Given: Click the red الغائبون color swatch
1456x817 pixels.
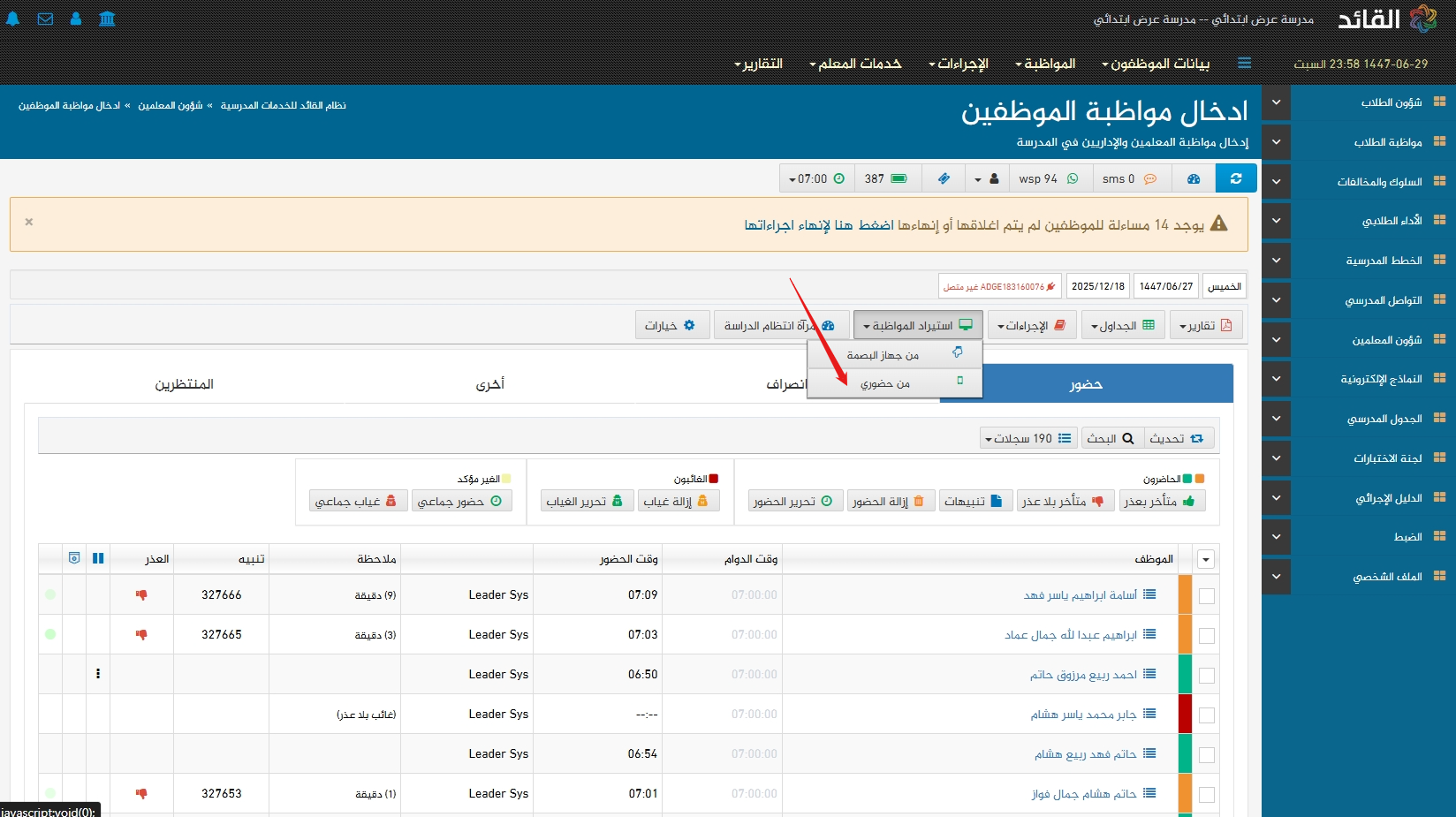Looking at the screenshot, I should tap(714, 479).
